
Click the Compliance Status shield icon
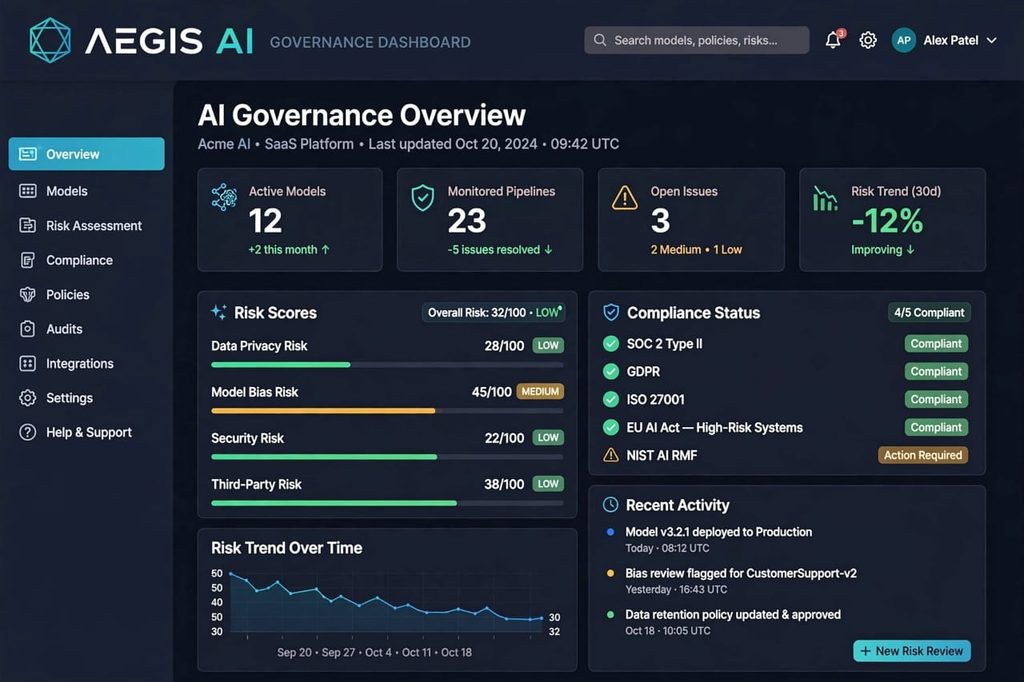tap(611, 312)
